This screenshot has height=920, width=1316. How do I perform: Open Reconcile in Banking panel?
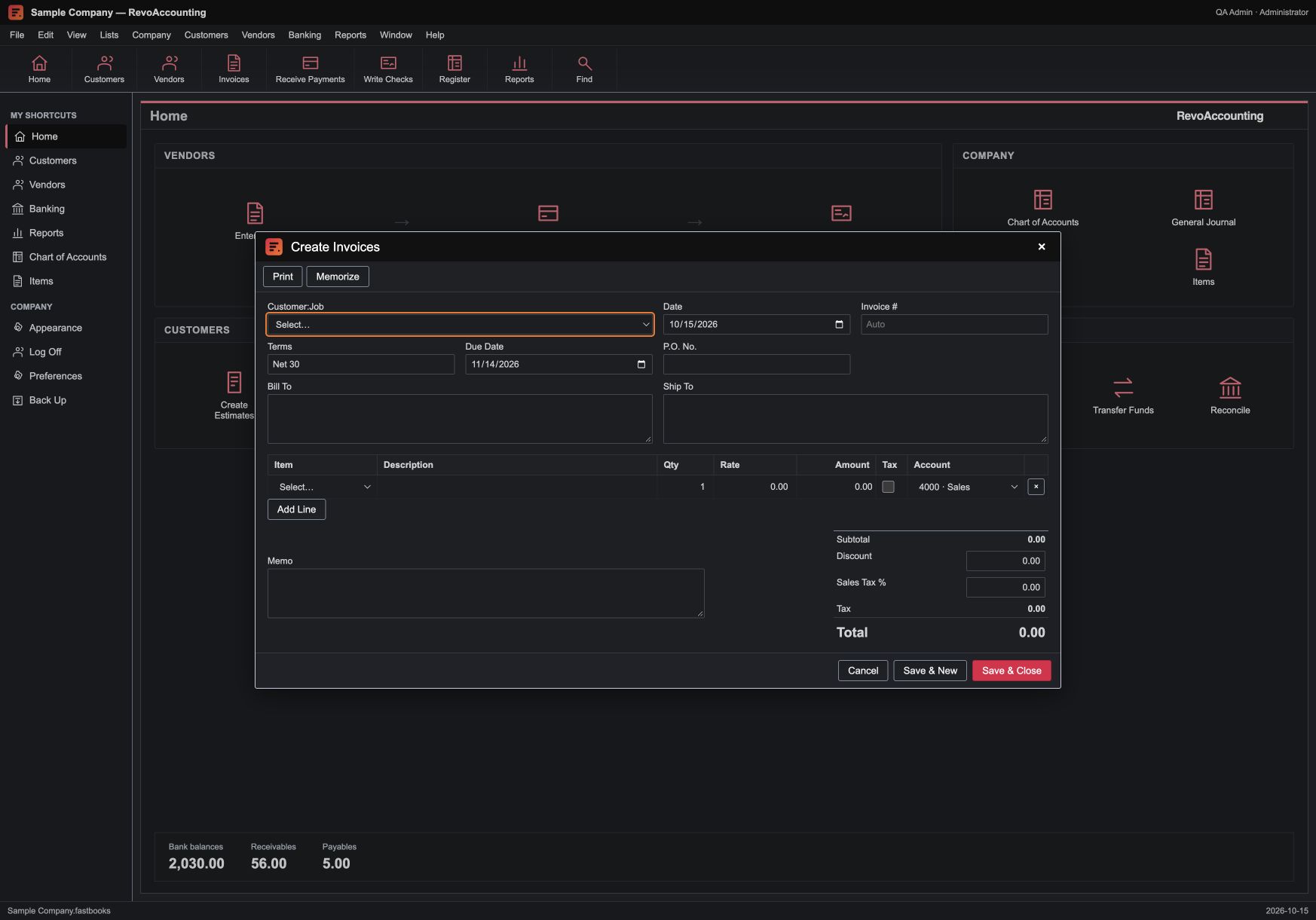(1230, 396)
